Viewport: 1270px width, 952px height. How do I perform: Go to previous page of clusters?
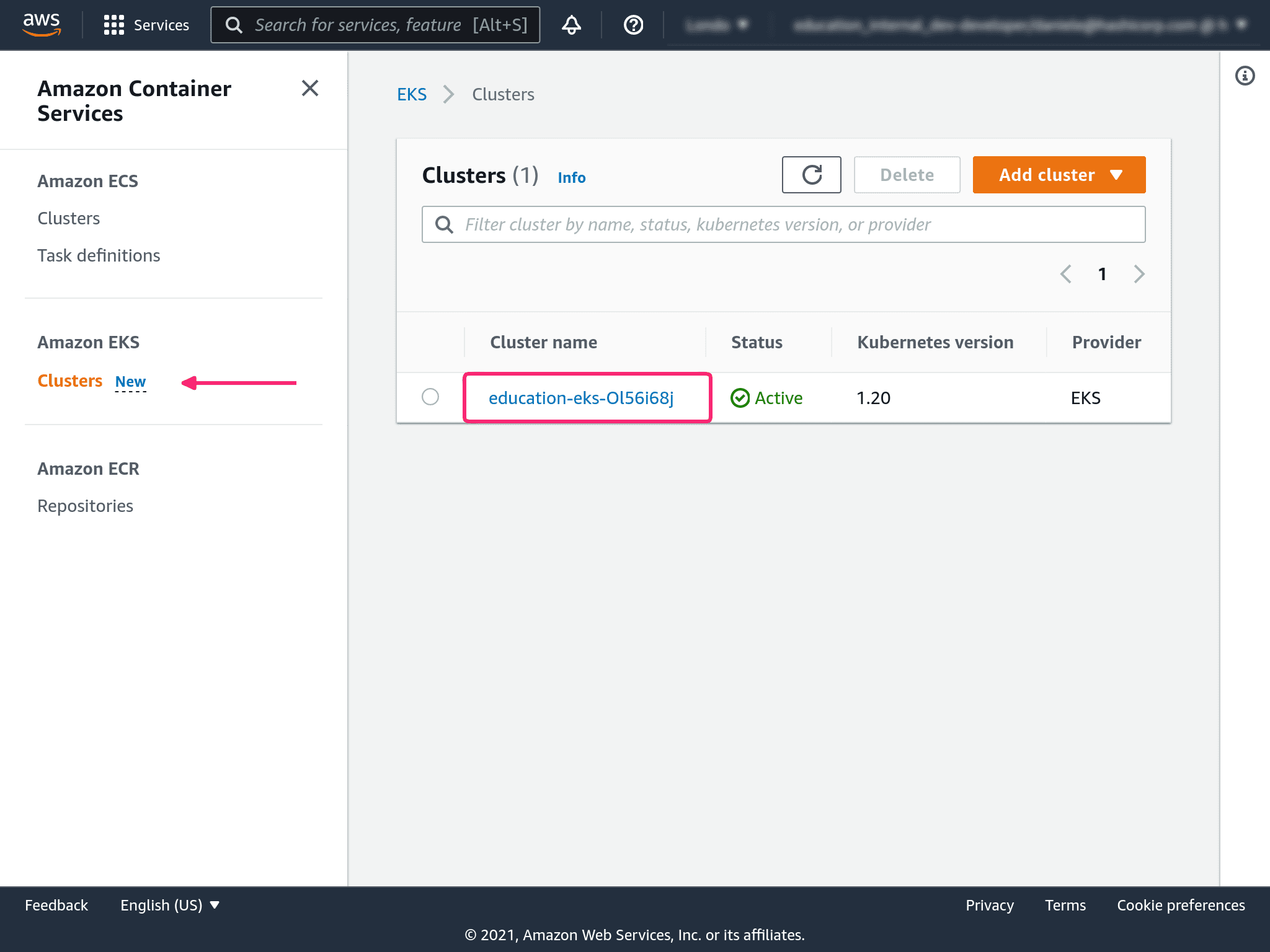(x=1065, y=274)
